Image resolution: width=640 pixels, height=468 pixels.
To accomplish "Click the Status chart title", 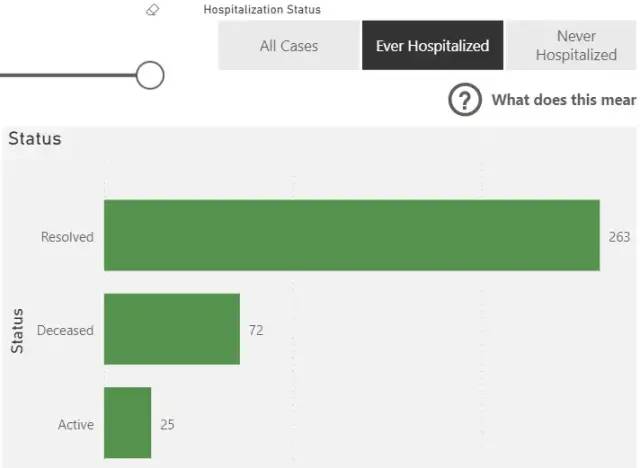I will pos(35,139).
